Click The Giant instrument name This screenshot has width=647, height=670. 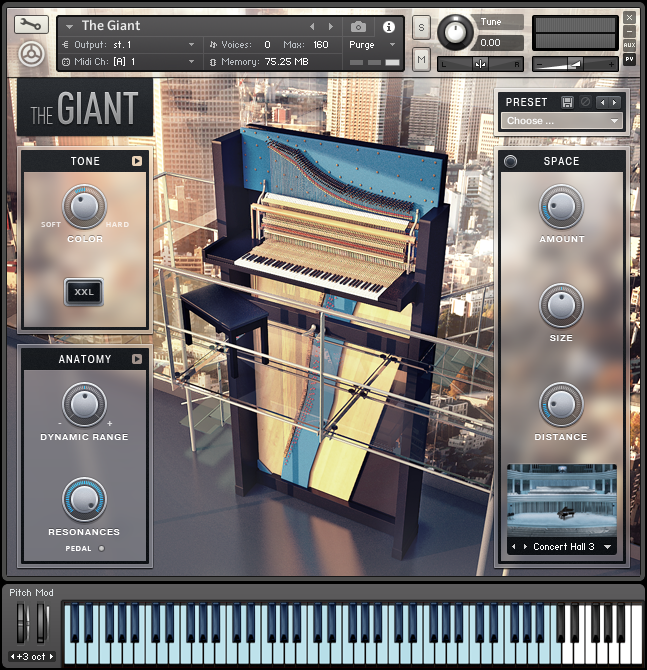coord(111,26)
